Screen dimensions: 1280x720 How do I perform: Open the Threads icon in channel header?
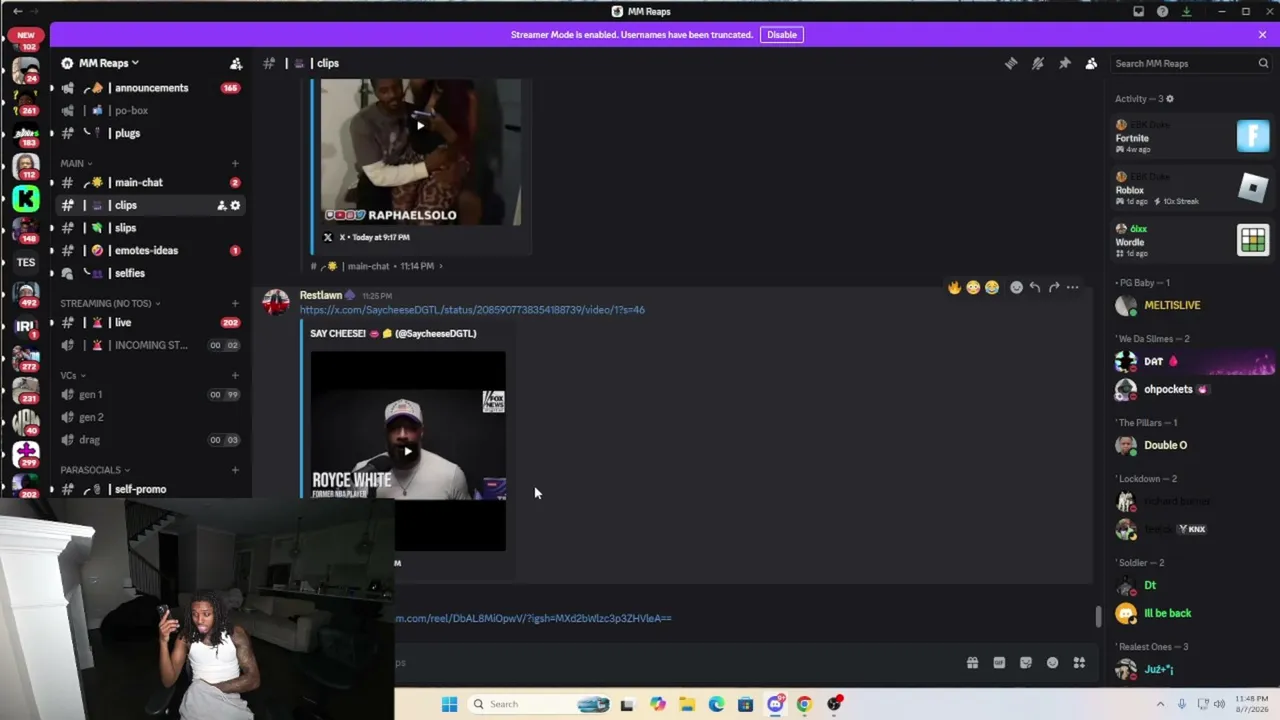pos(1011,63)
